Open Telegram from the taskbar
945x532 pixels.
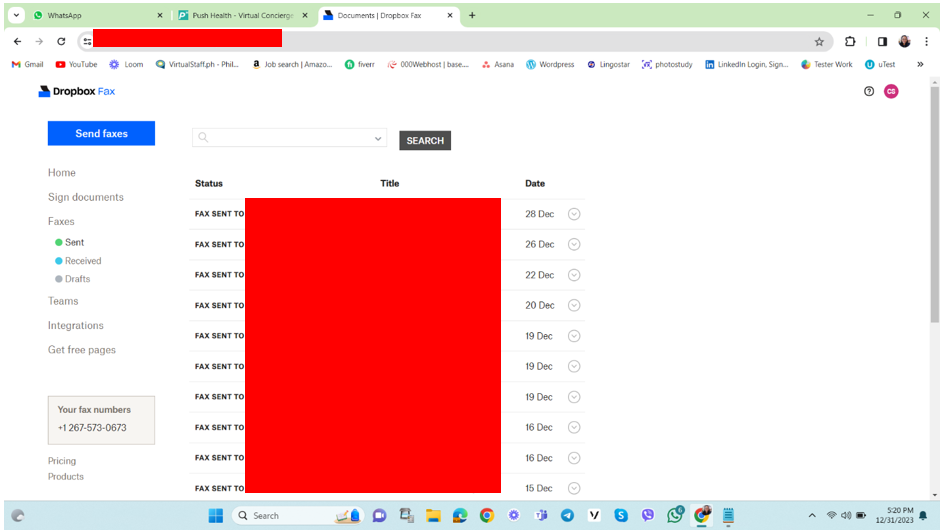[x=567, y=516]
